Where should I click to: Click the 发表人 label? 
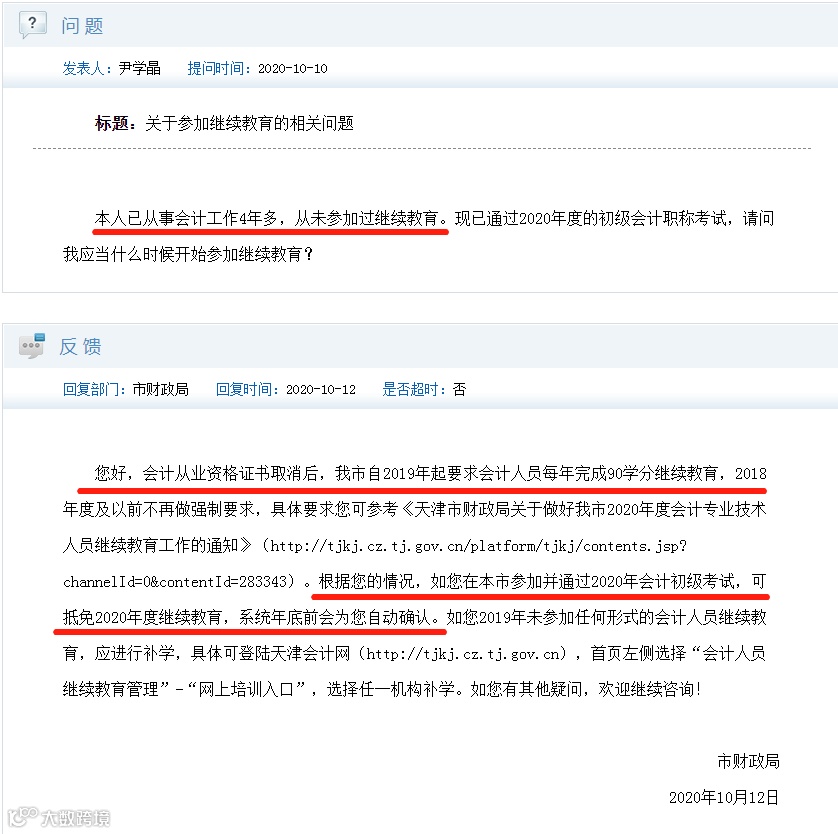point(87,68)
